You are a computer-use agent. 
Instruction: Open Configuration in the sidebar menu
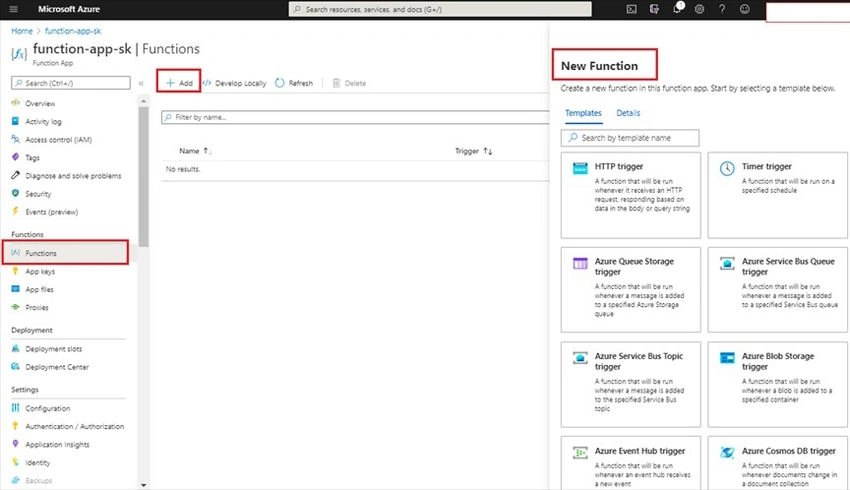48,408
